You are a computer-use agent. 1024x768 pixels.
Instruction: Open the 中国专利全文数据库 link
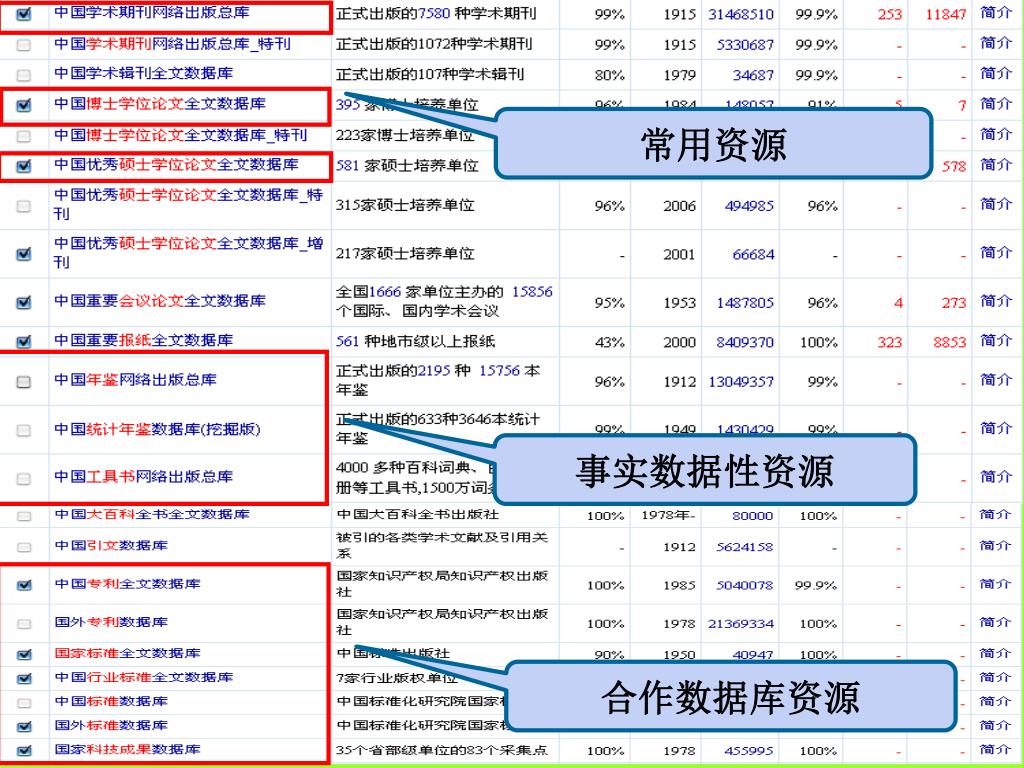pyautogui.click(x=127, y=584)
